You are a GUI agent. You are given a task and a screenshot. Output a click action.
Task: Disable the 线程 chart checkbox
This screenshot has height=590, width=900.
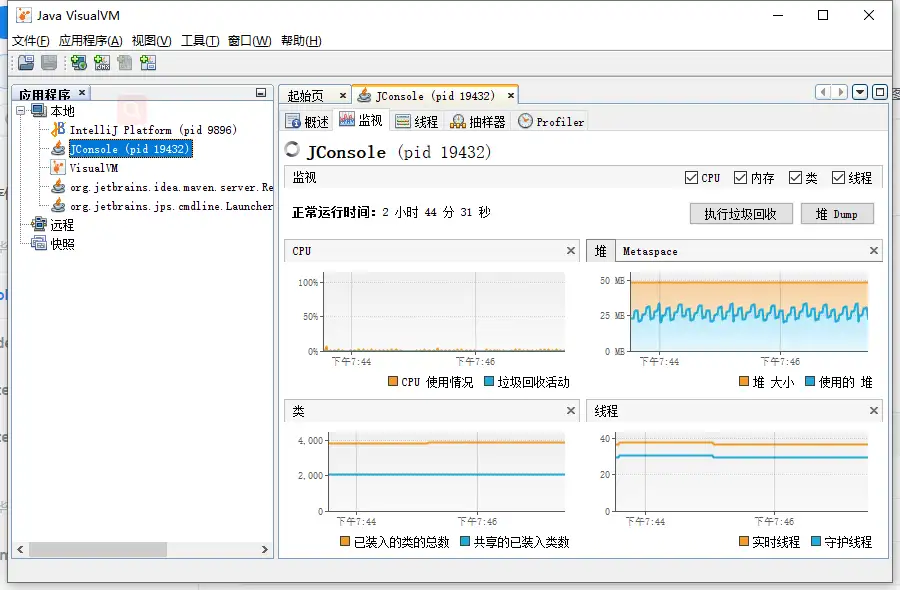point(838,178)
